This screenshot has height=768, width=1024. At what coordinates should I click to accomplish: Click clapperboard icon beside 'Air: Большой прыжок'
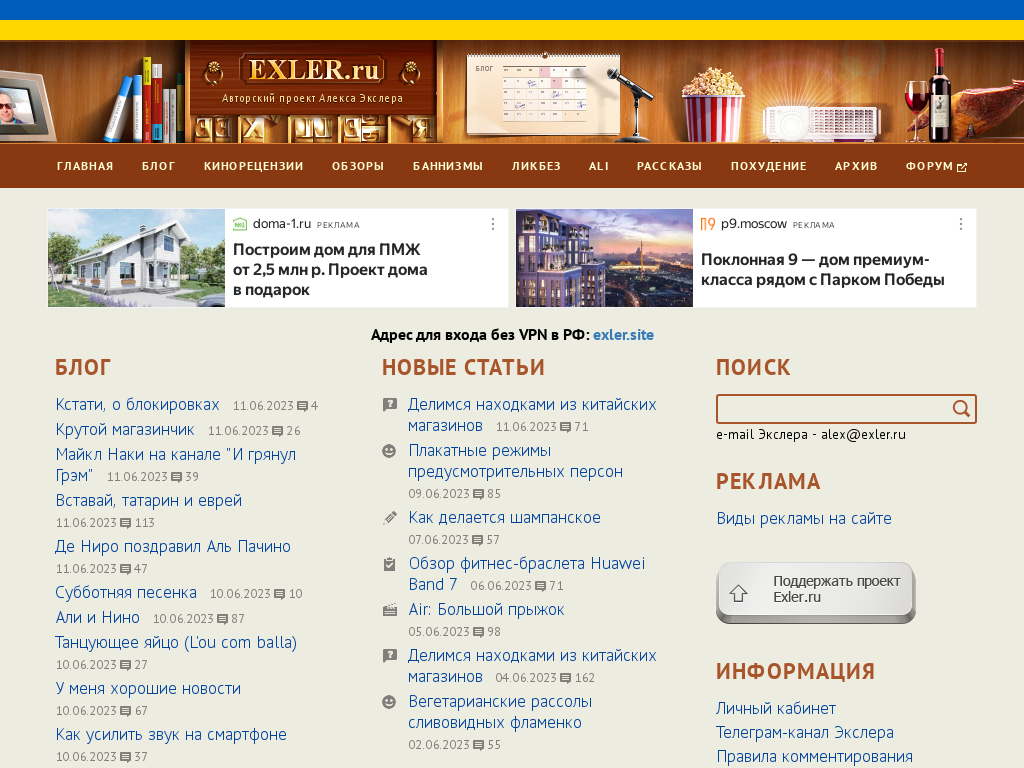point(389,610)
